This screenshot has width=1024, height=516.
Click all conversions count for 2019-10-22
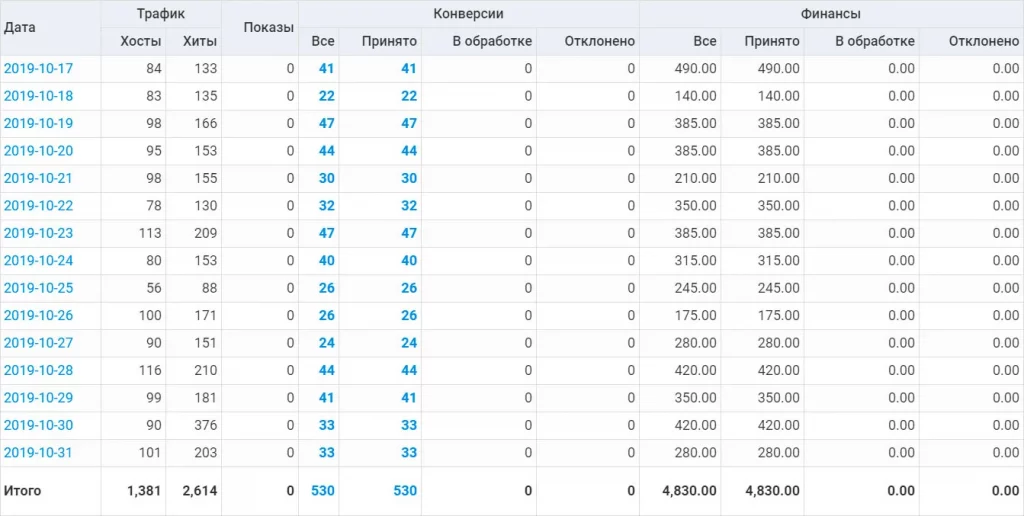(326, 206)
